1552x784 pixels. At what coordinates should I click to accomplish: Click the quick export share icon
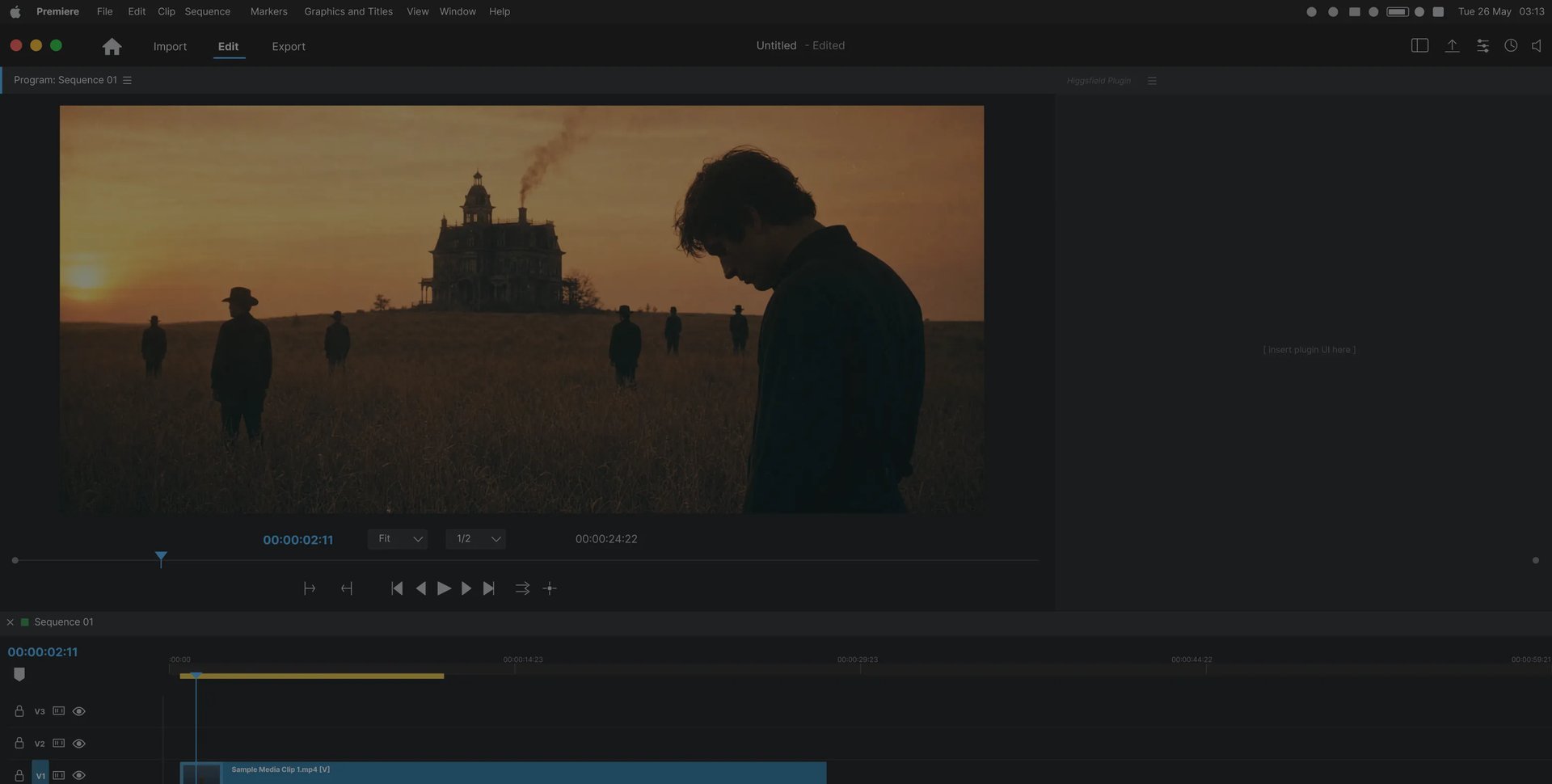(1452, 46)
